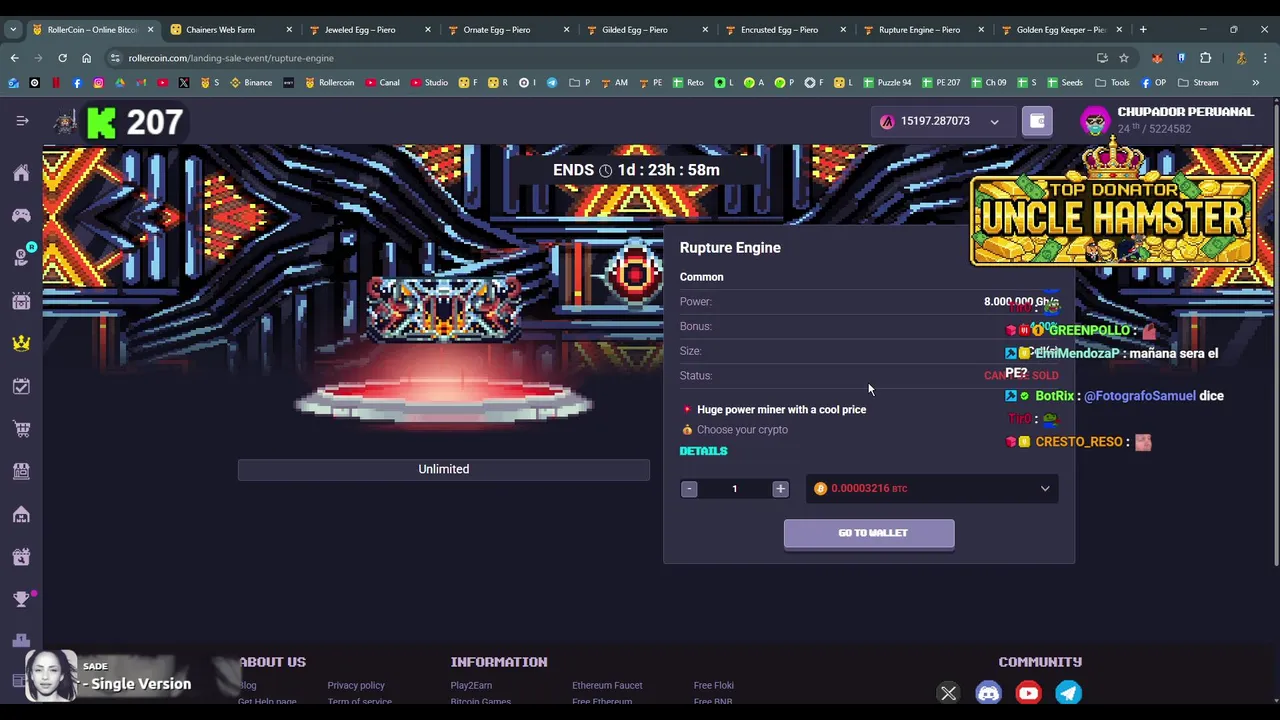Open the Telegram community icon

[x=1068, y=693]
